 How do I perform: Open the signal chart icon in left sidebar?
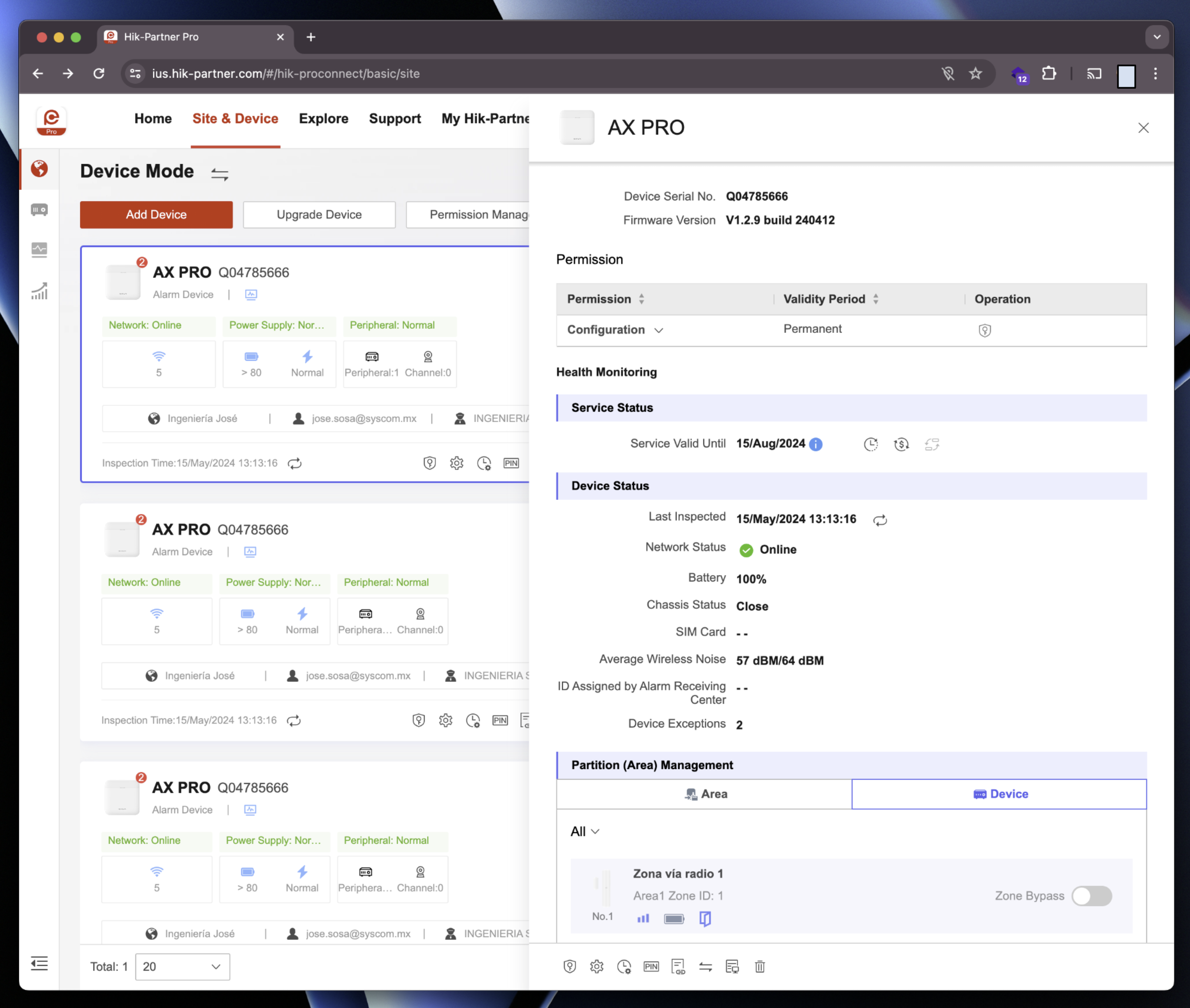39,291
